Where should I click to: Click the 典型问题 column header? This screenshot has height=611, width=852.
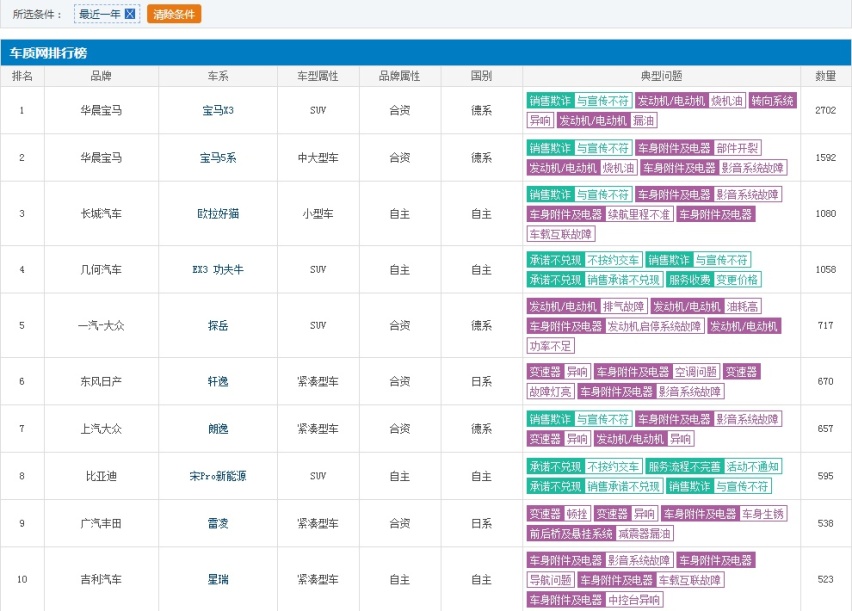click(x=661, y=76)
